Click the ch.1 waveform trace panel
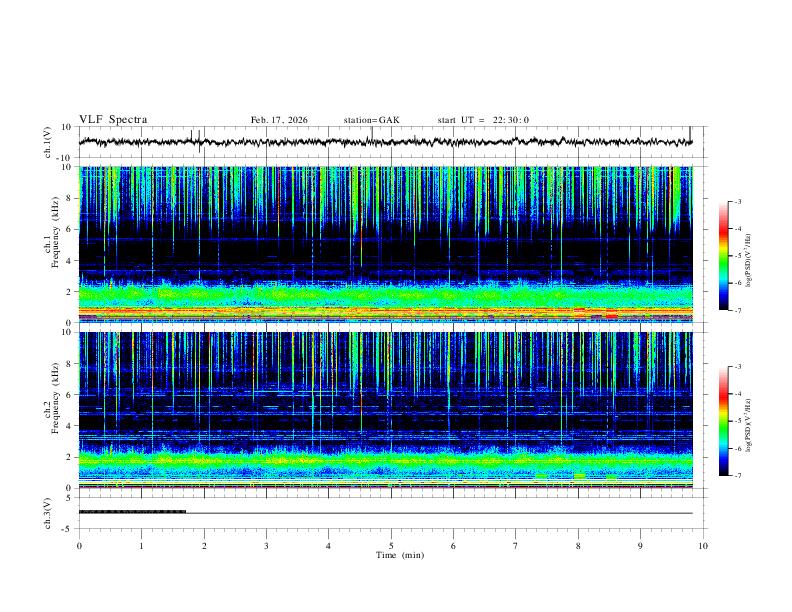Screen dimensions: 792x612 (x=391, y=142)
